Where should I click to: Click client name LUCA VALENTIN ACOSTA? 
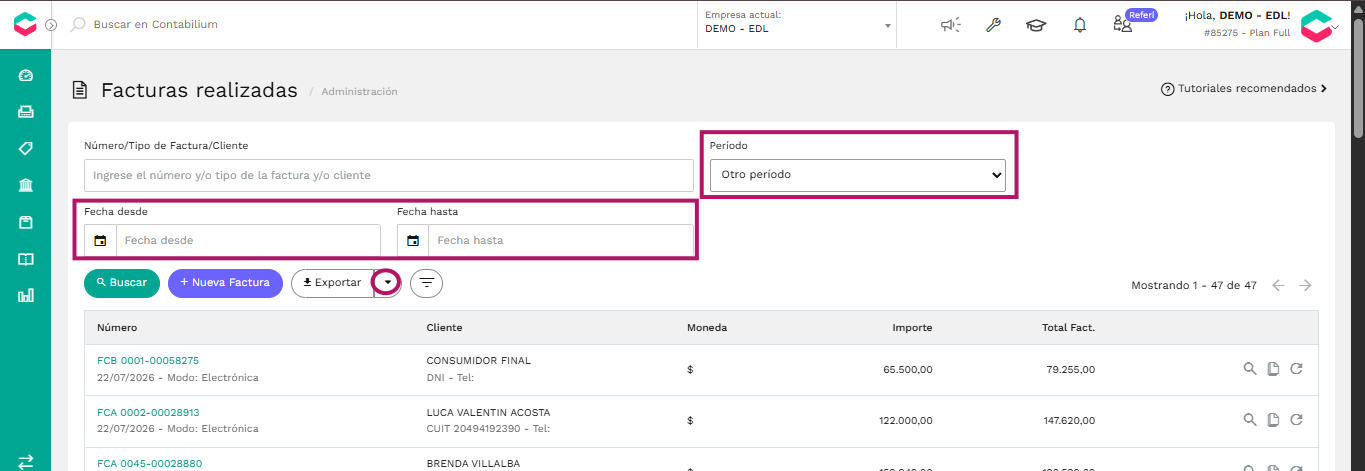click(488, 412)
